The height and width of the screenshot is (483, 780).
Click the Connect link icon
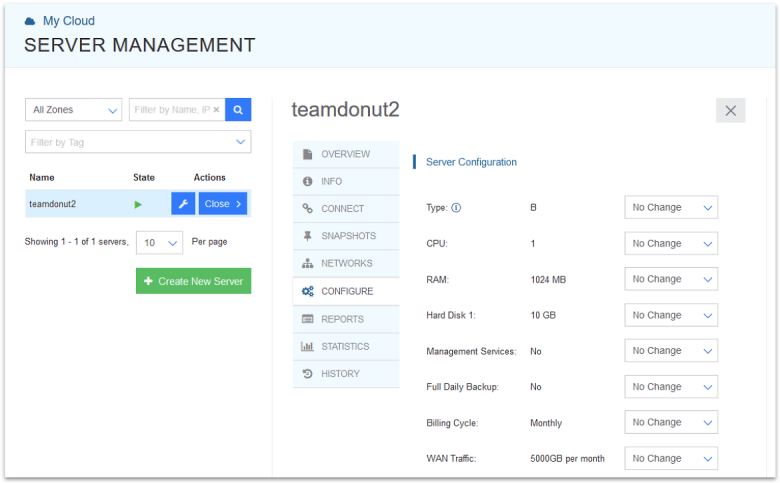point(307,208)
